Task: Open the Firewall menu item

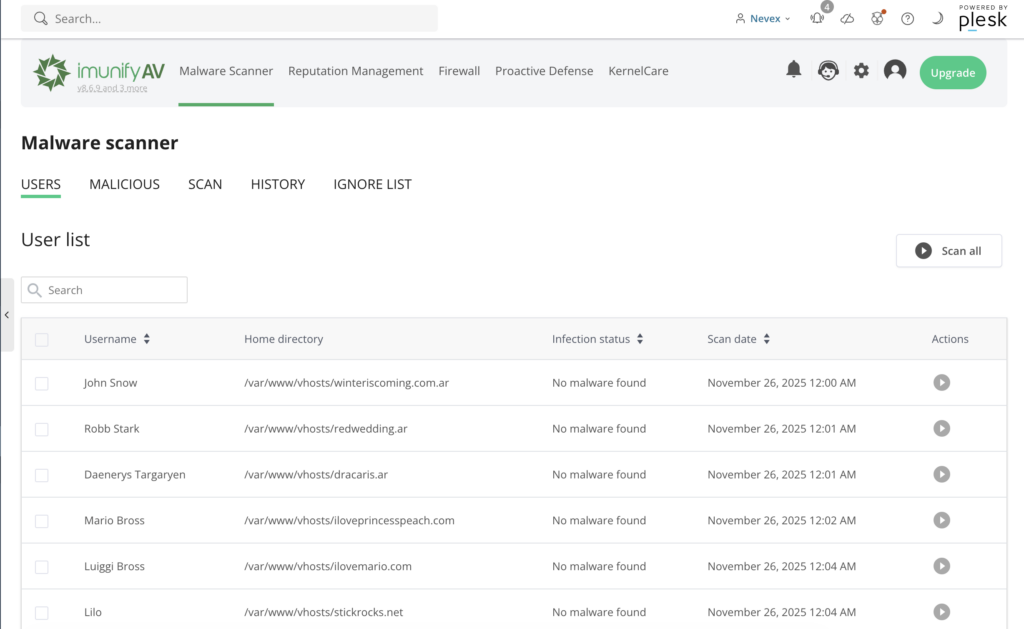Action: tap(459, 71)
